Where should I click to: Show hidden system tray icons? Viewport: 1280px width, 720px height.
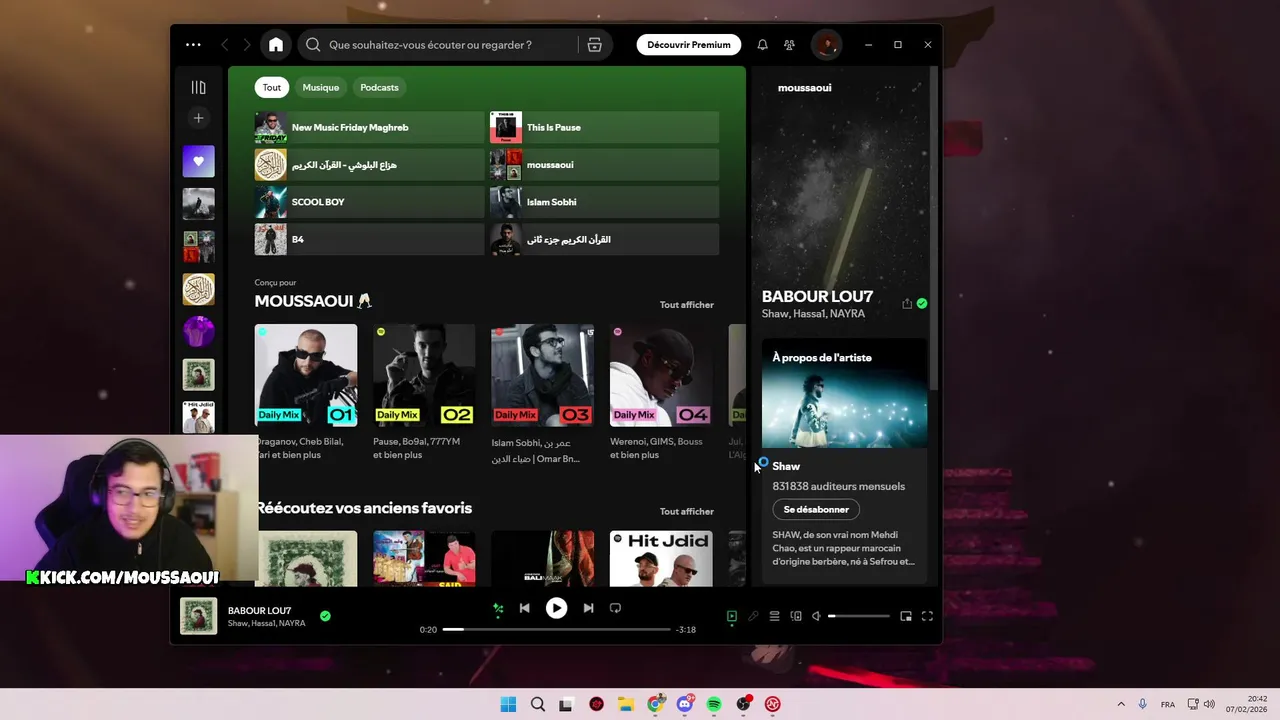click(x=1121, y=704)
